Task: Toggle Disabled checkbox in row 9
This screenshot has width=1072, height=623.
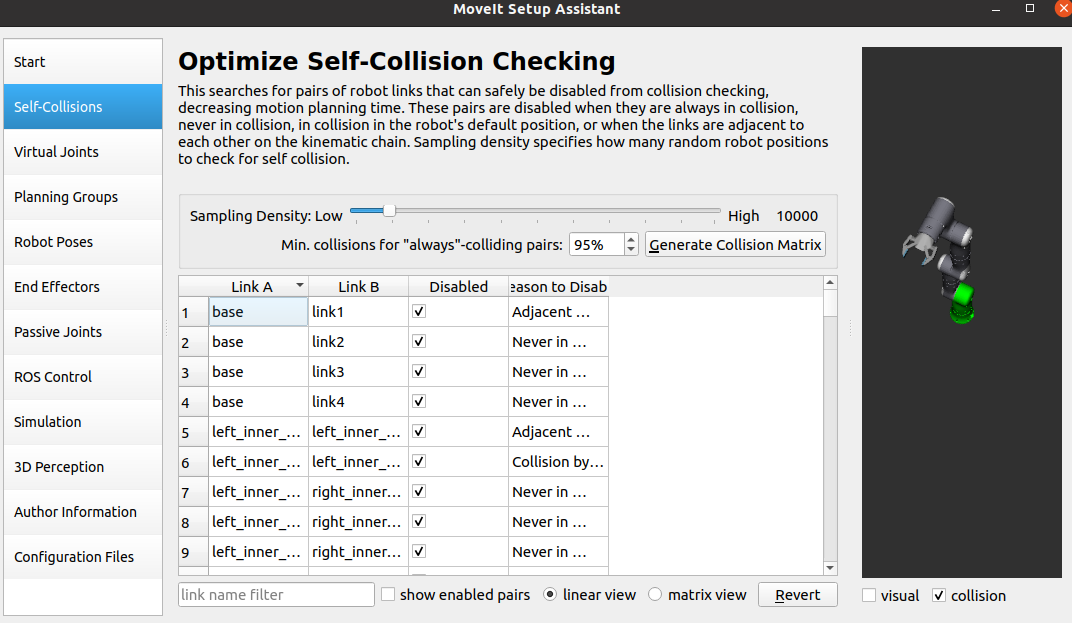Action: tap(419, 551)
